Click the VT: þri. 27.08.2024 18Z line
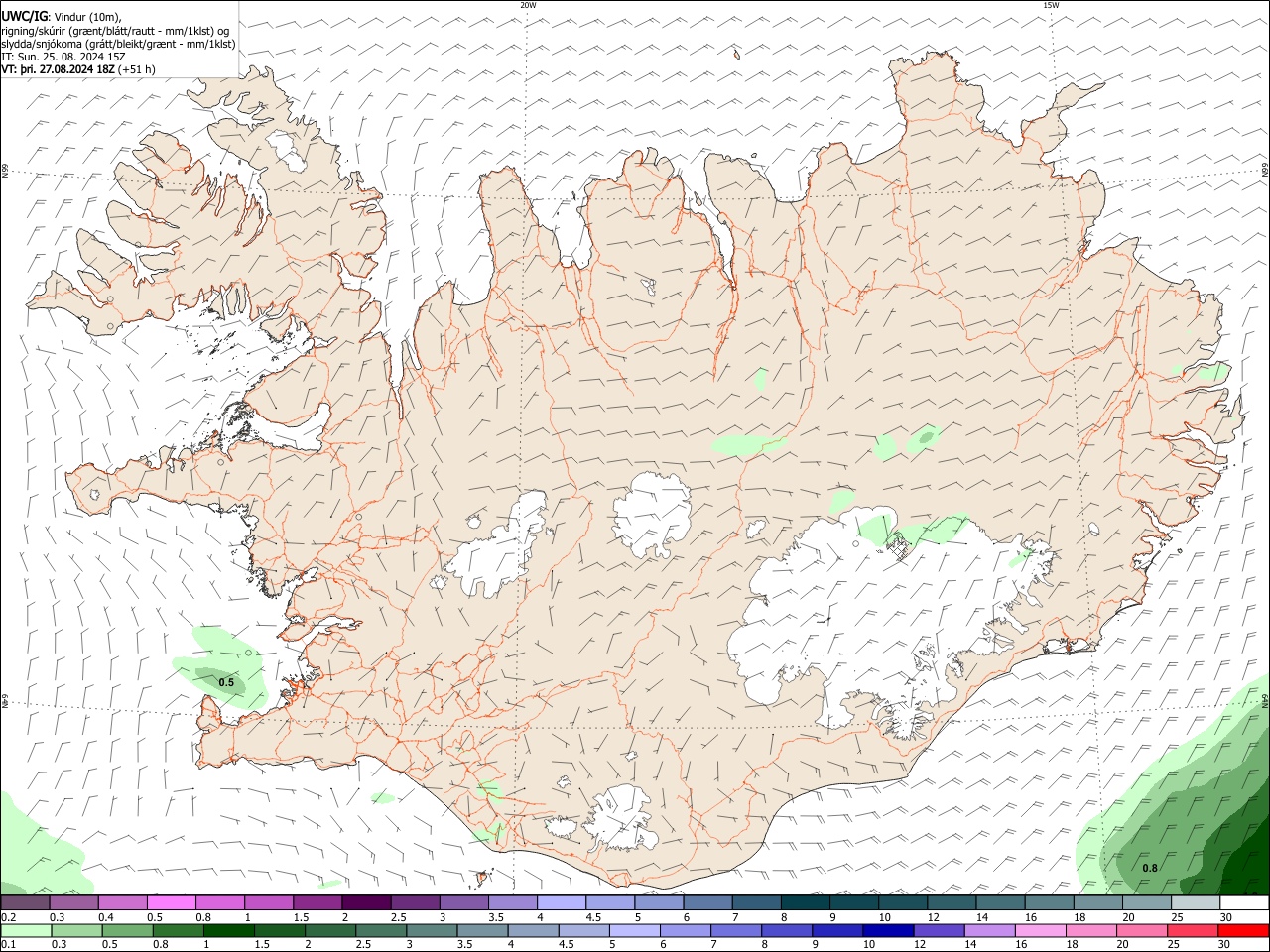The image size is (1270, 952). (78, 69)
